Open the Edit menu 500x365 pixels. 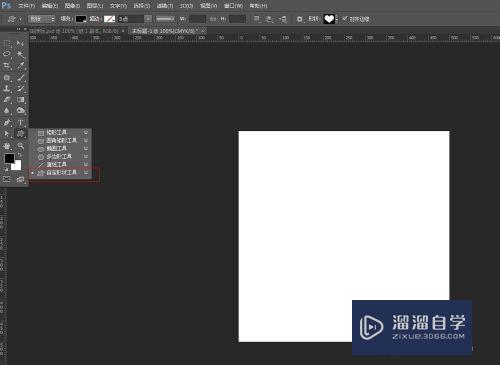(x=50, y=6)
